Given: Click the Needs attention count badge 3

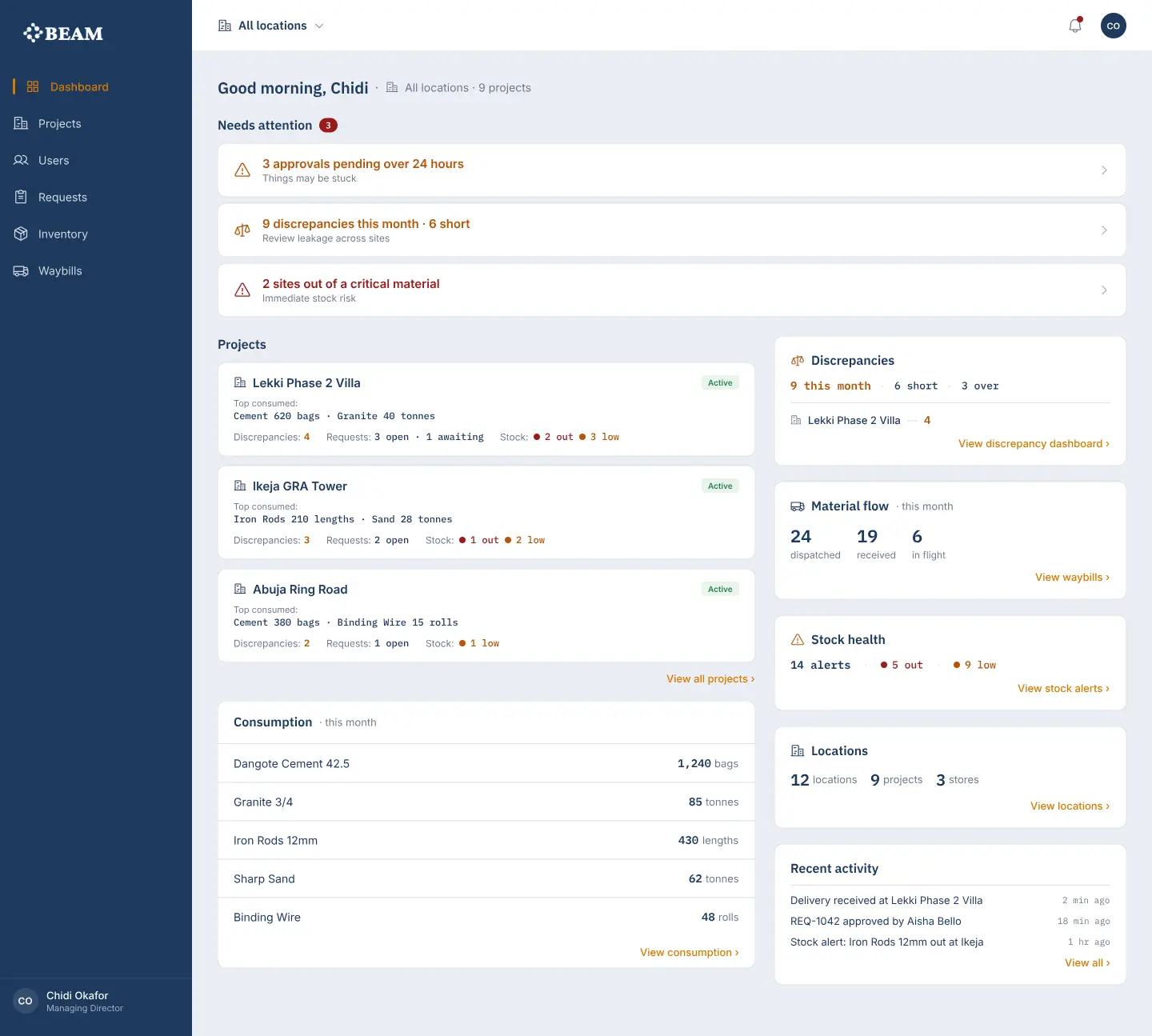Looking at the screenshot, I should [328, 126].
